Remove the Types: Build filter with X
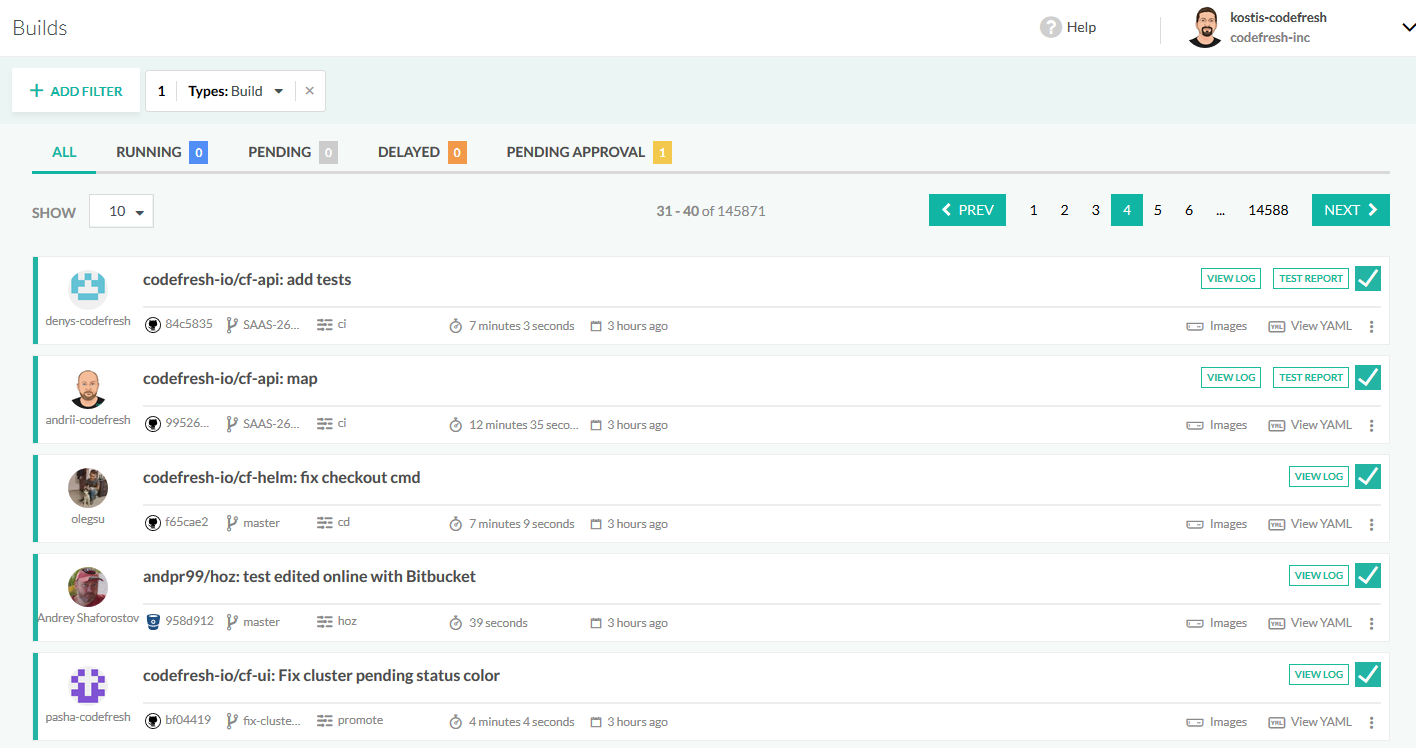Image resolution: width=1416 pixels, height=748 pixels. click(309, 91)
